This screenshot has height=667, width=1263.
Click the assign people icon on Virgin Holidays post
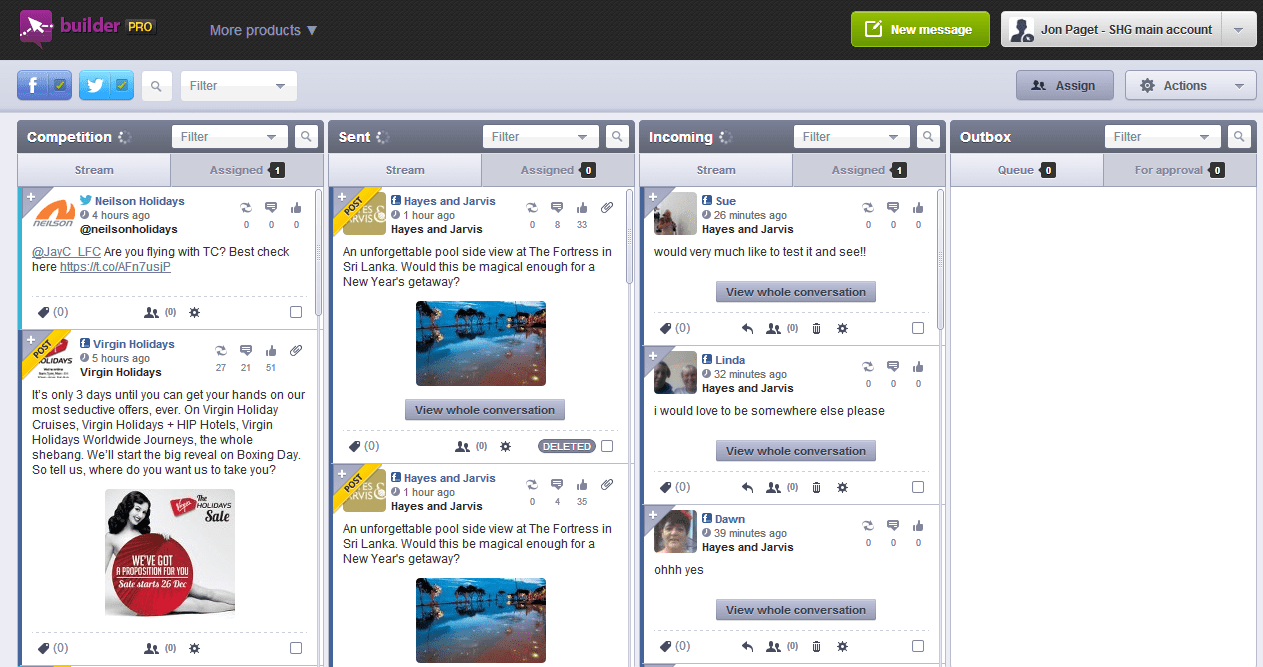point(152,648)
